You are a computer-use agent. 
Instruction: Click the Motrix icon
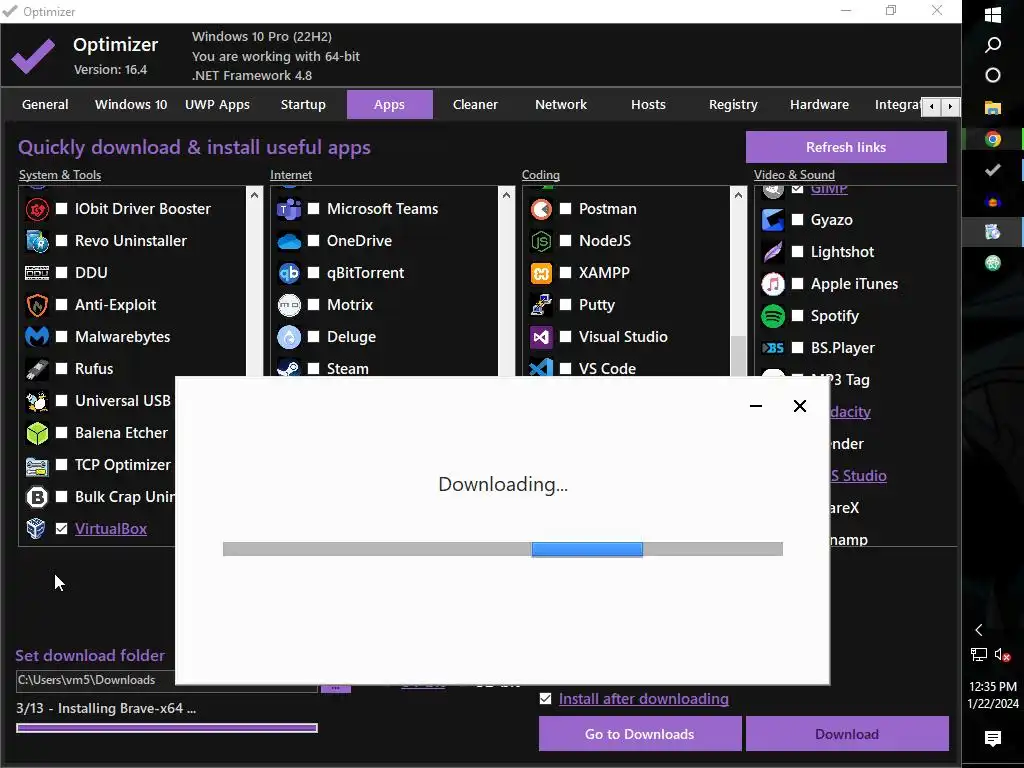pyautogui.click(x=289, y=305)
